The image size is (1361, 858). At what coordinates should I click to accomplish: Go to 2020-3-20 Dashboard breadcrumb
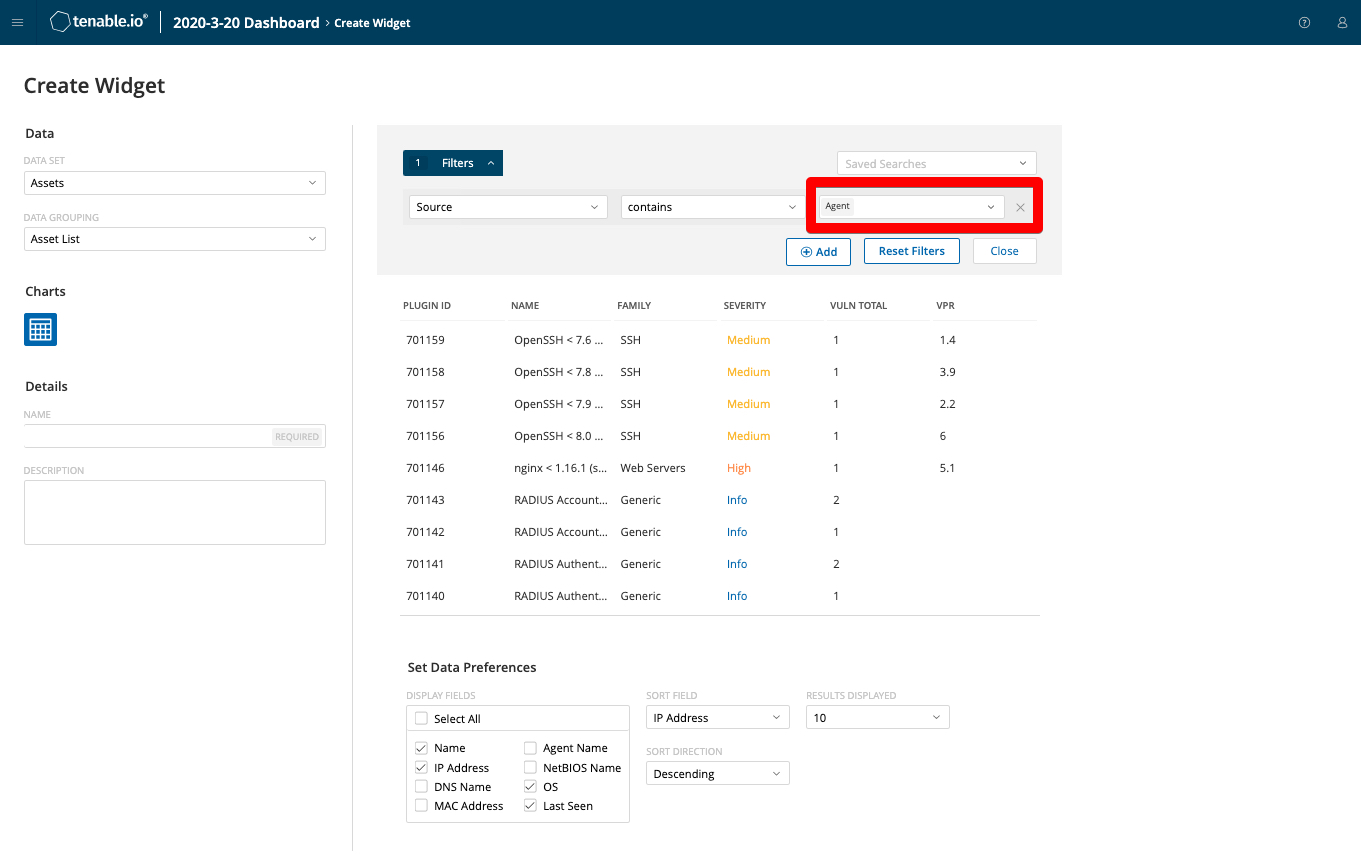click(x=246, y=23)
